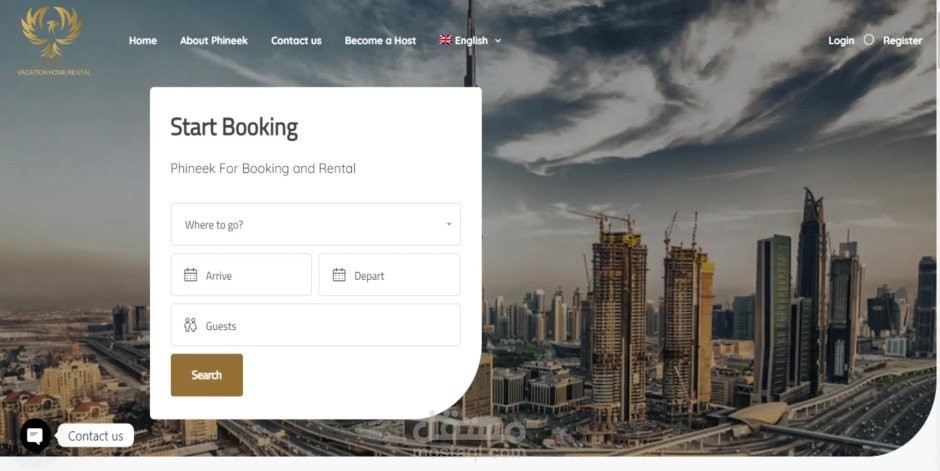Expand the English language dropdown chevron
The height and width of the screenshot is (471, 940).
click(x=498, y=41)
